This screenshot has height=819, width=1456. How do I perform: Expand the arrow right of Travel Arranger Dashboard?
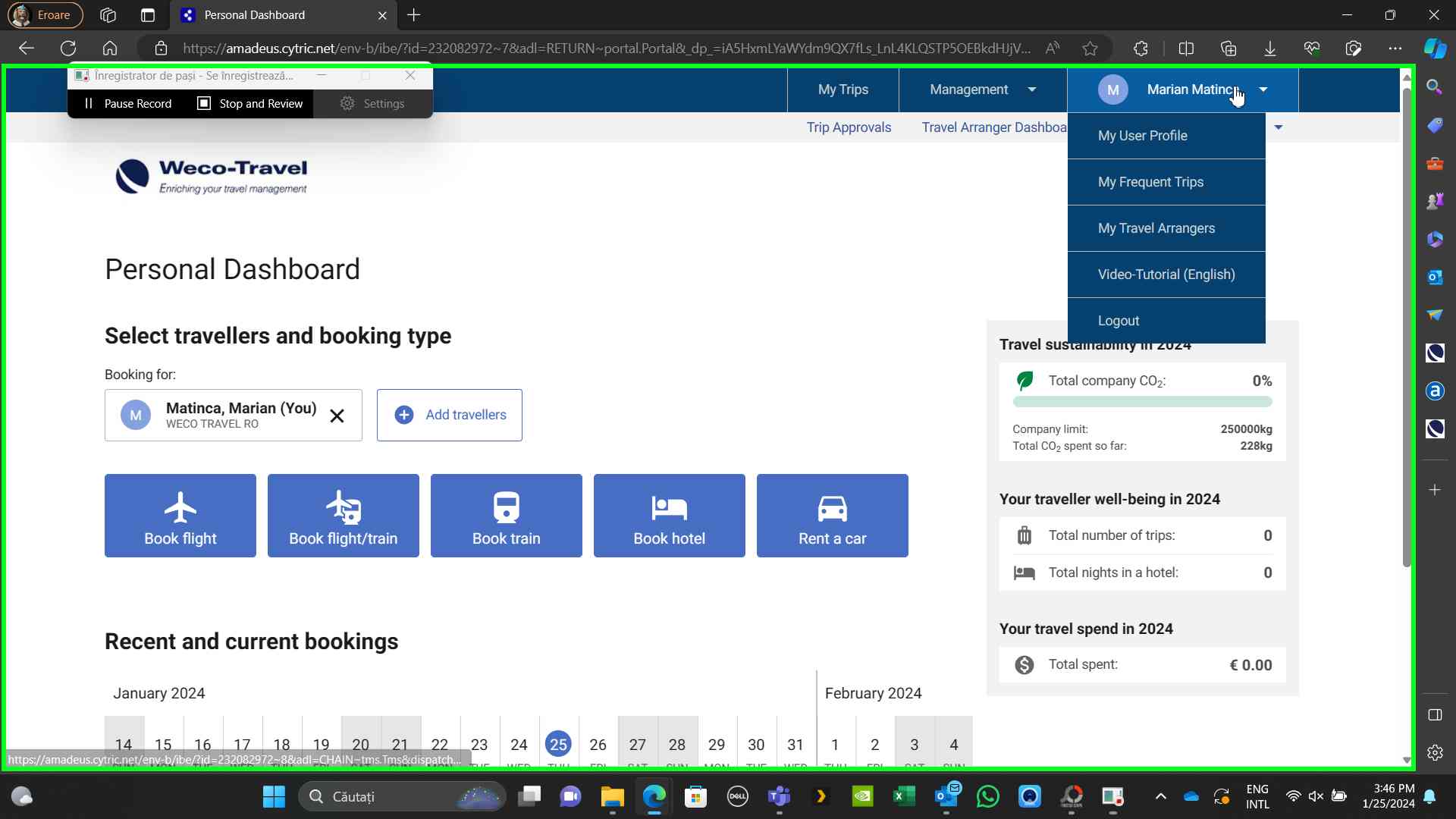click(x=1279, y=127)
